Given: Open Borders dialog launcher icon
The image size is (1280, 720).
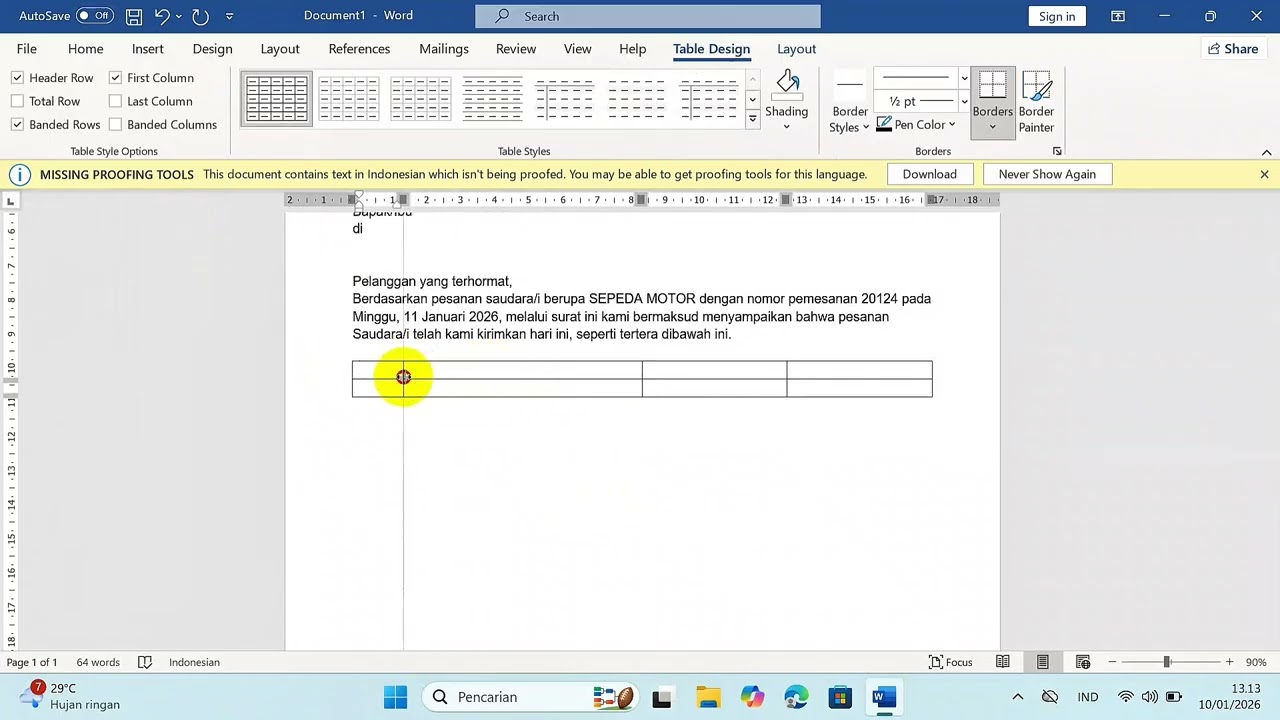Looking at the screenshot, I should [1057, 151].
